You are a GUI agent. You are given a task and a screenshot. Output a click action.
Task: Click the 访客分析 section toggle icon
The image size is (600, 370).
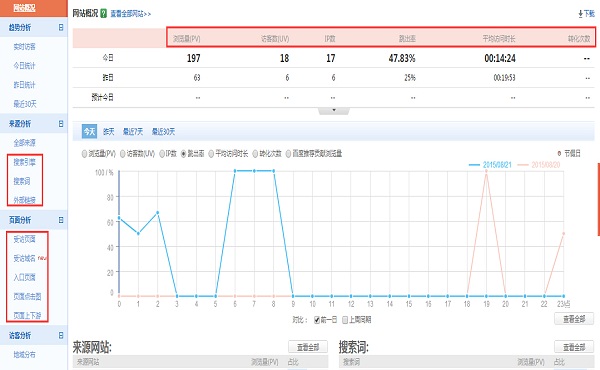point(60,335)
